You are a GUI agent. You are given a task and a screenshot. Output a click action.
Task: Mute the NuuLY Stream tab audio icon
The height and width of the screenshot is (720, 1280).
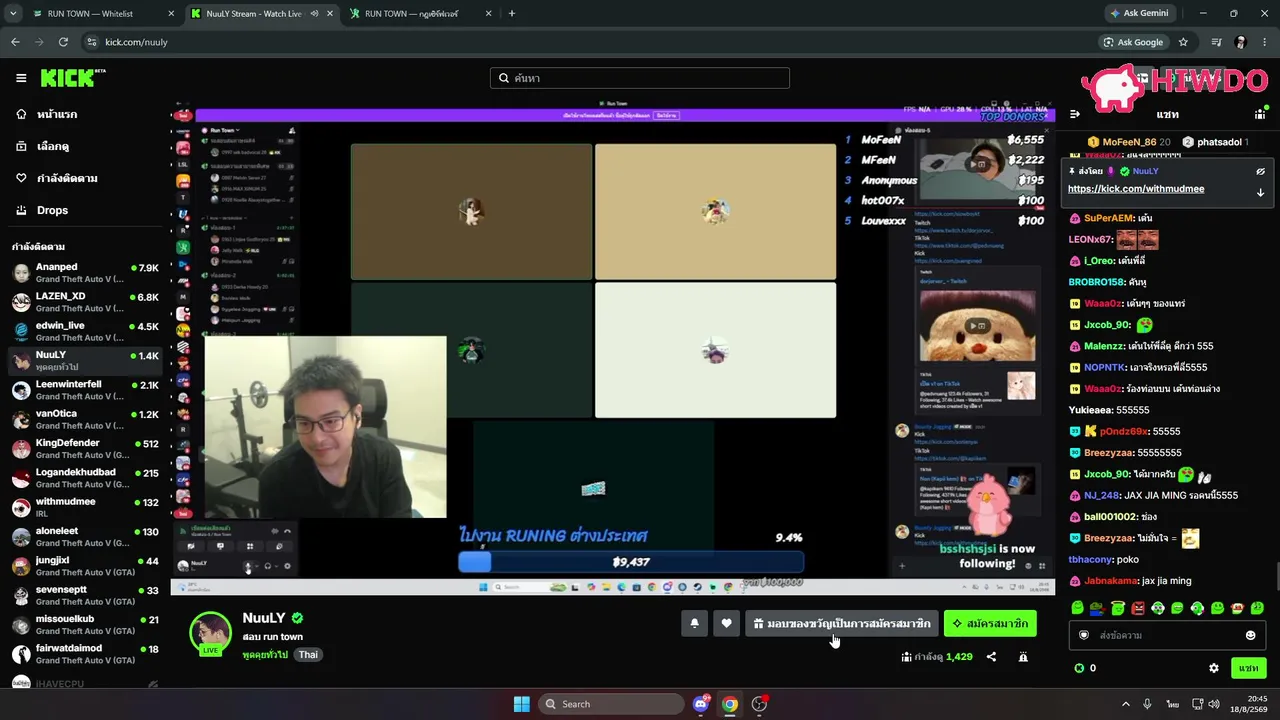click(314, 14)
